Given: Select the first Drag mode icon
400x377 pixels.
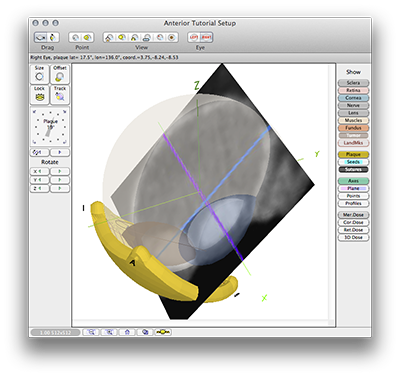Looking at the screenshot, I should click(x=40, y=37).
